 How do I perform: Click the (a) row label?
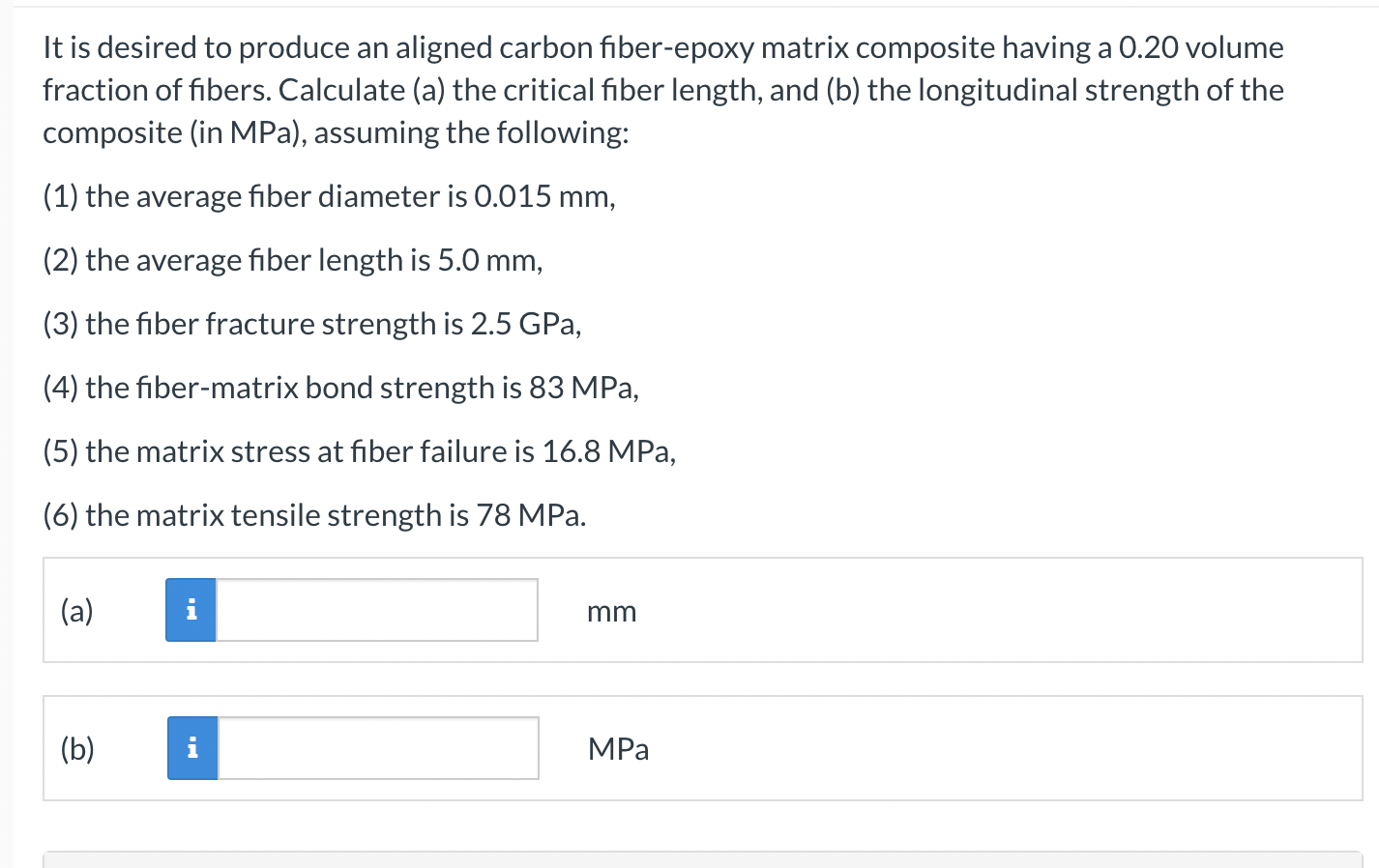coord(75,610)
